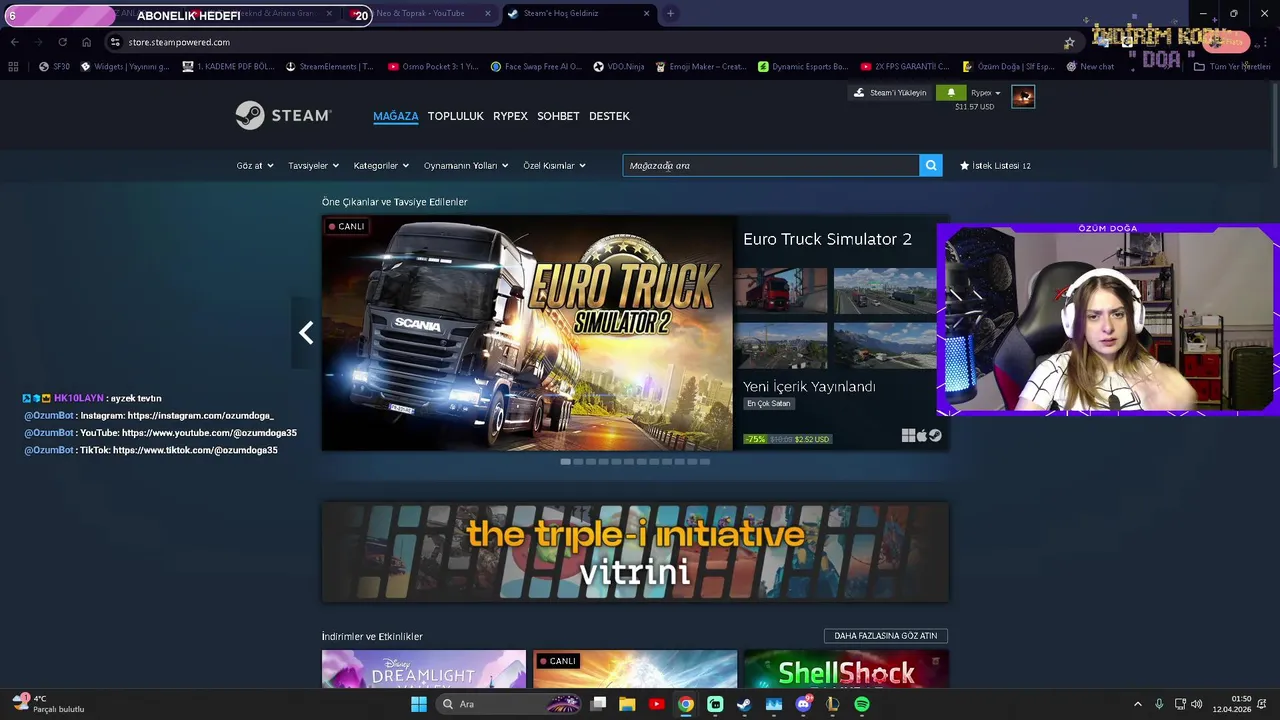Open the Face Swap Free AI bookmark
This screenshot has width=1280, height=720.
click(x=536, y=67)
